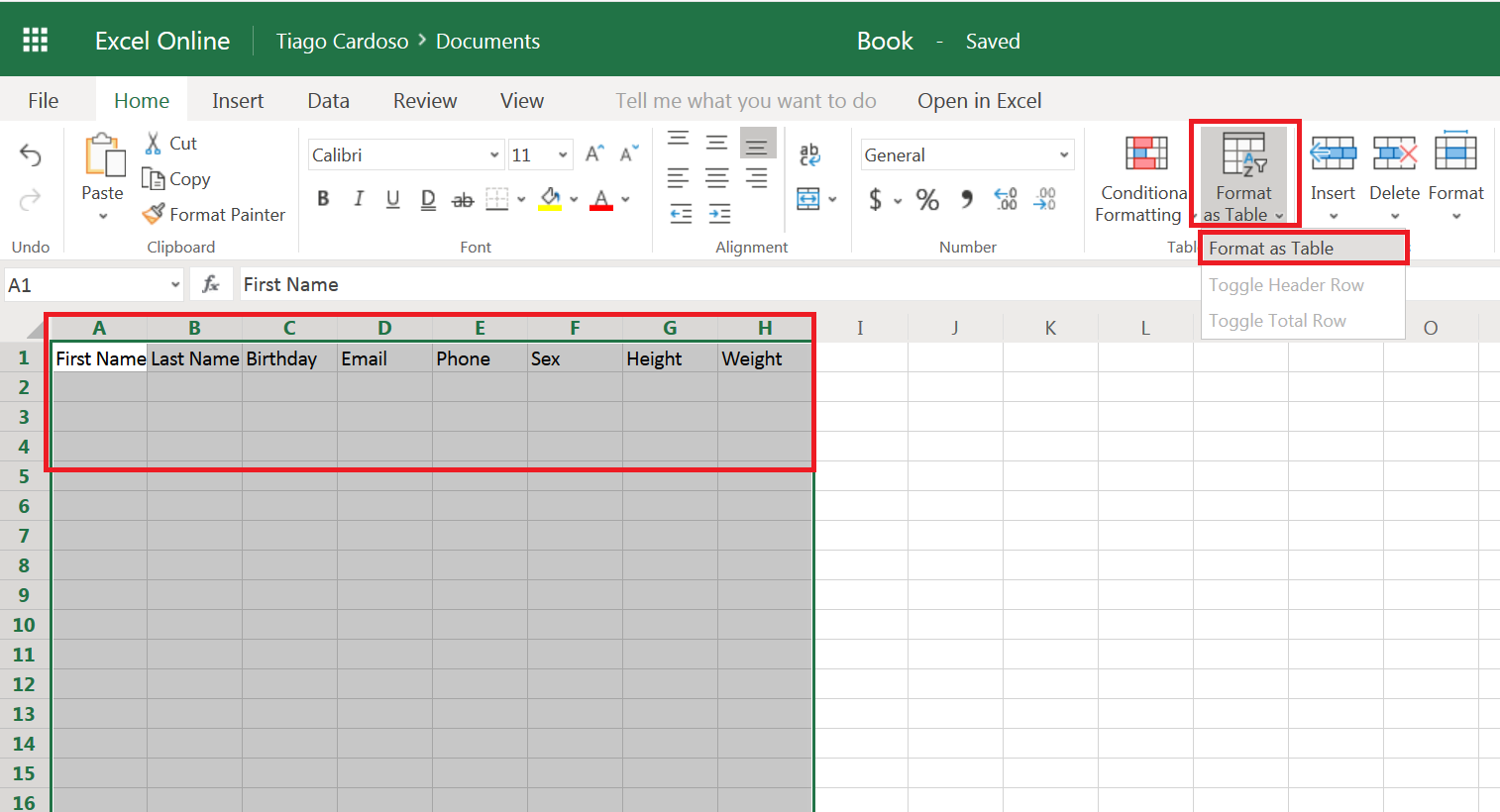1500x812 pixels.
Task: Click the Cut scissors icon
Action: click(x=154, y=144)
